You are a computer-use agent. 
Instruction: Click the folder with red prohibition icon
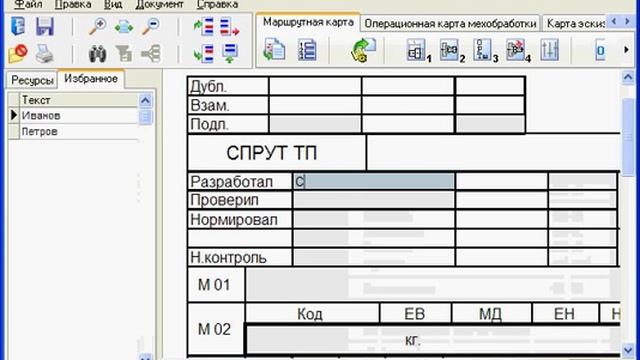[18, 53]
